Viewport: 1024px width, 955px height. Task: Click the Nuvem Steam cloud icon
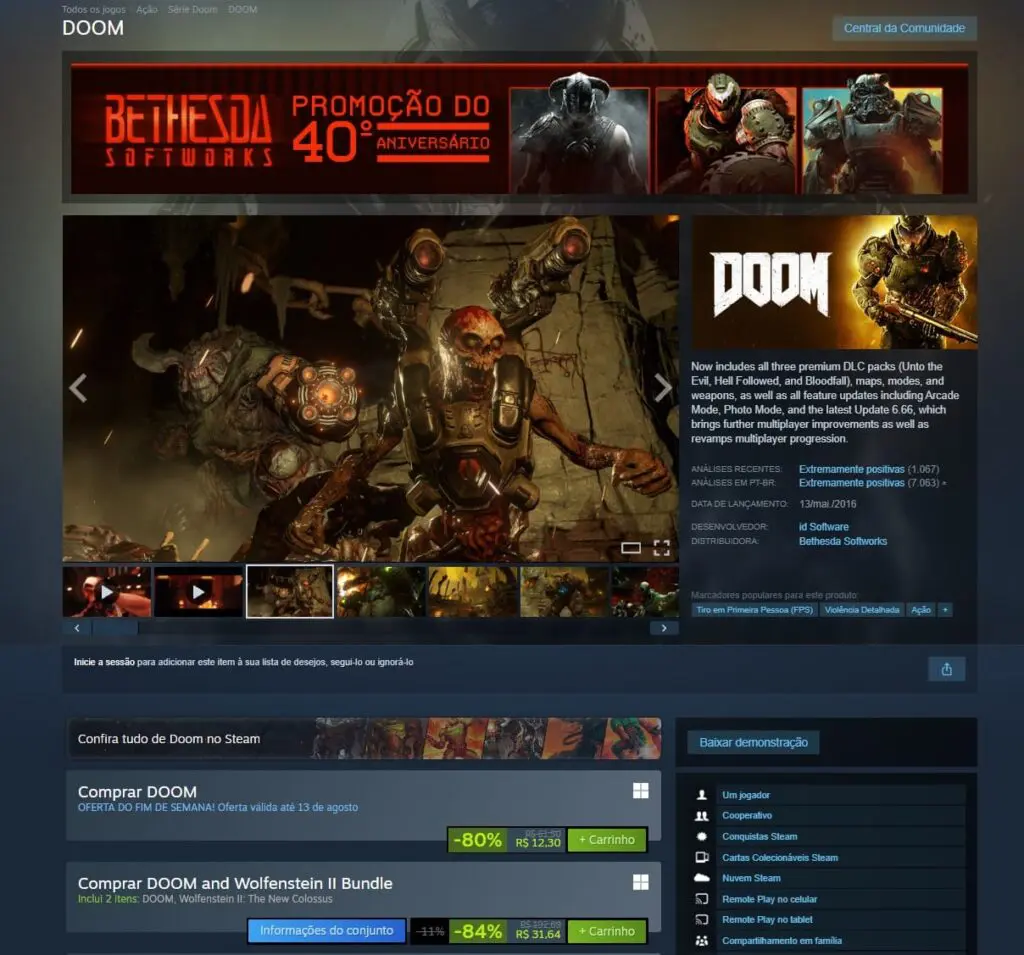(702, 878)
